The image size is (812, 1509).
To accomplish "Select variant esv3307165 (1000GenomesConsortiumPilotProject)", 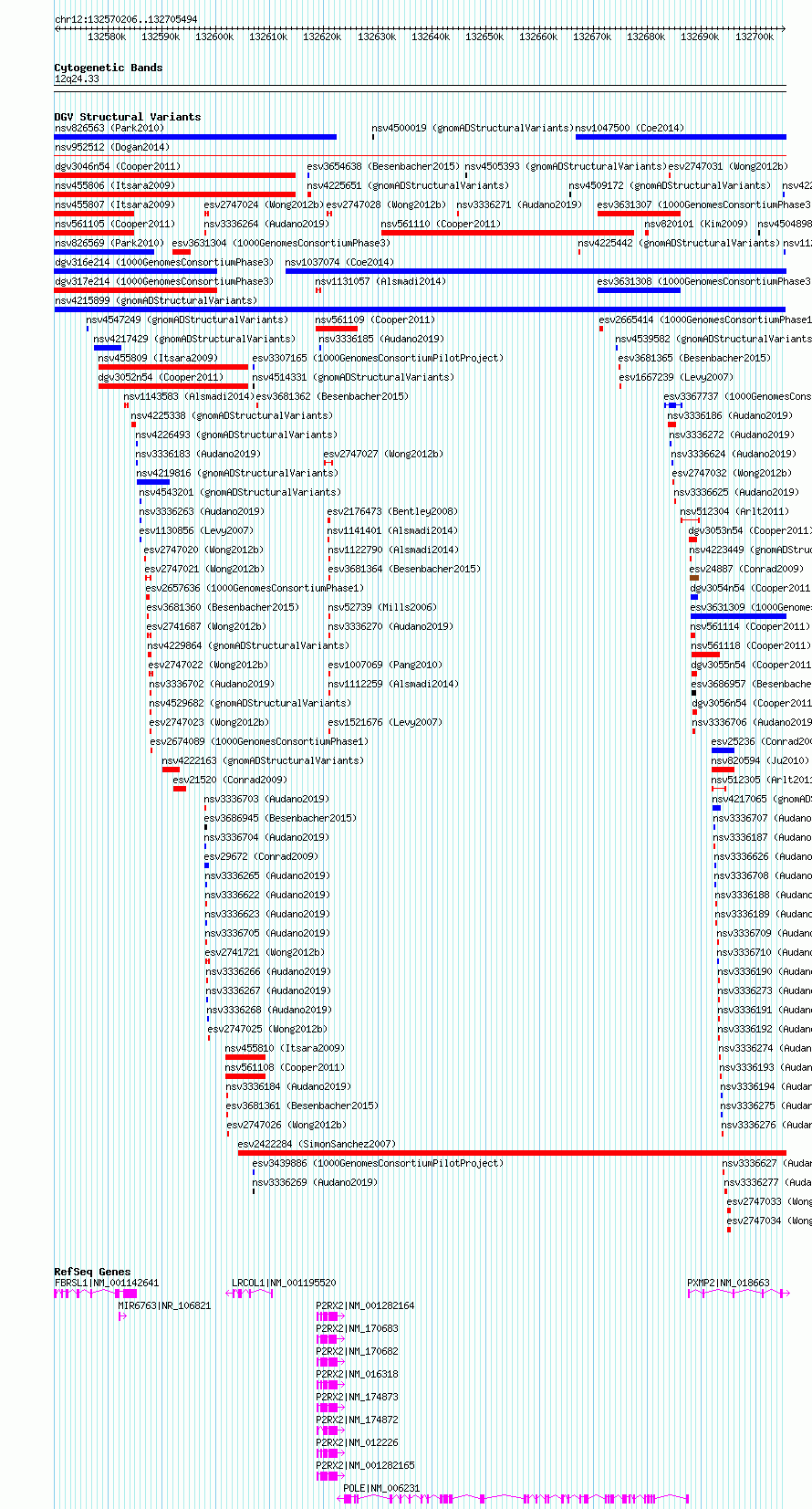I will pyautogui.click(x=377, y=358).
